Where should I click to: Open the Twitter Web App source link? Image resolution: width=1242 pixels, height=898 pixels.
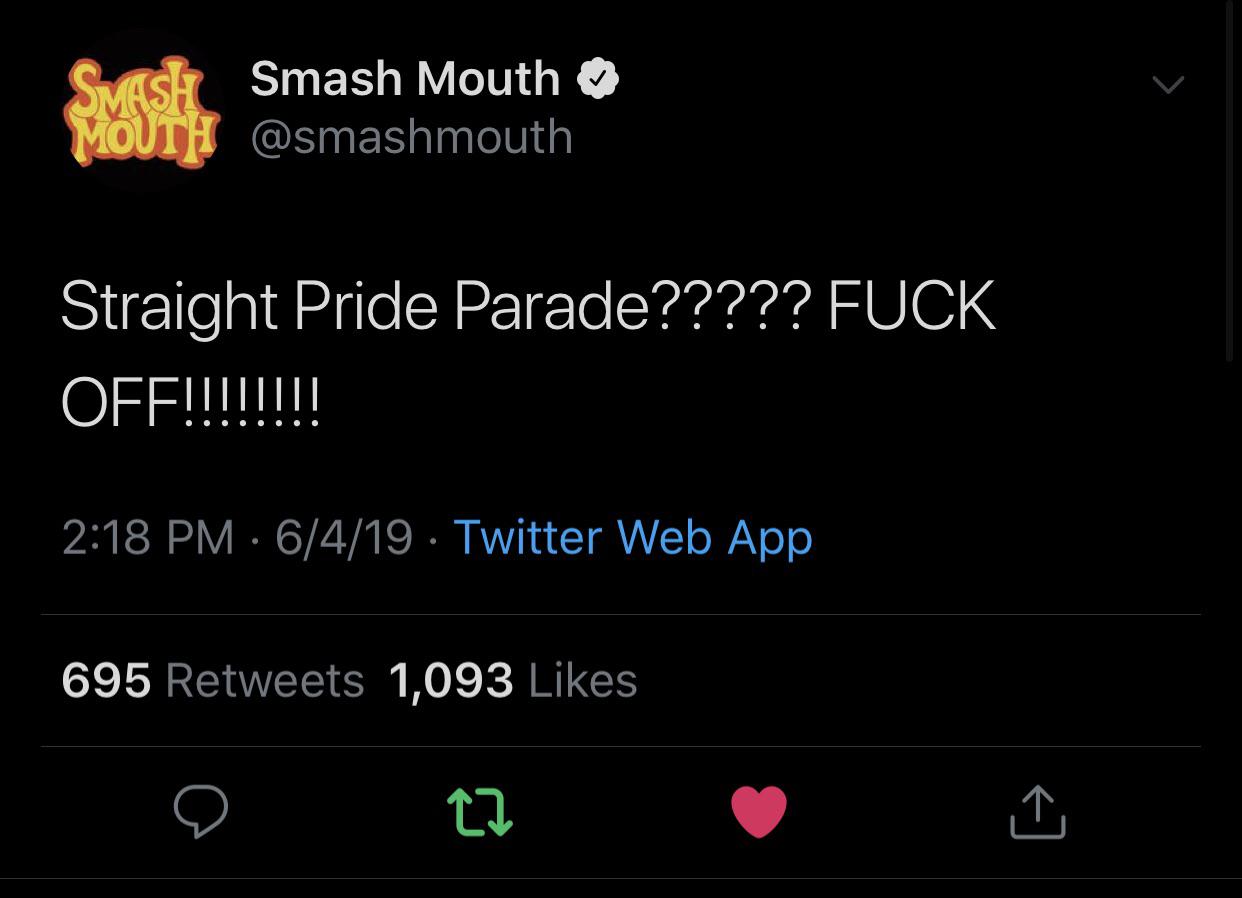pos(633,538)
